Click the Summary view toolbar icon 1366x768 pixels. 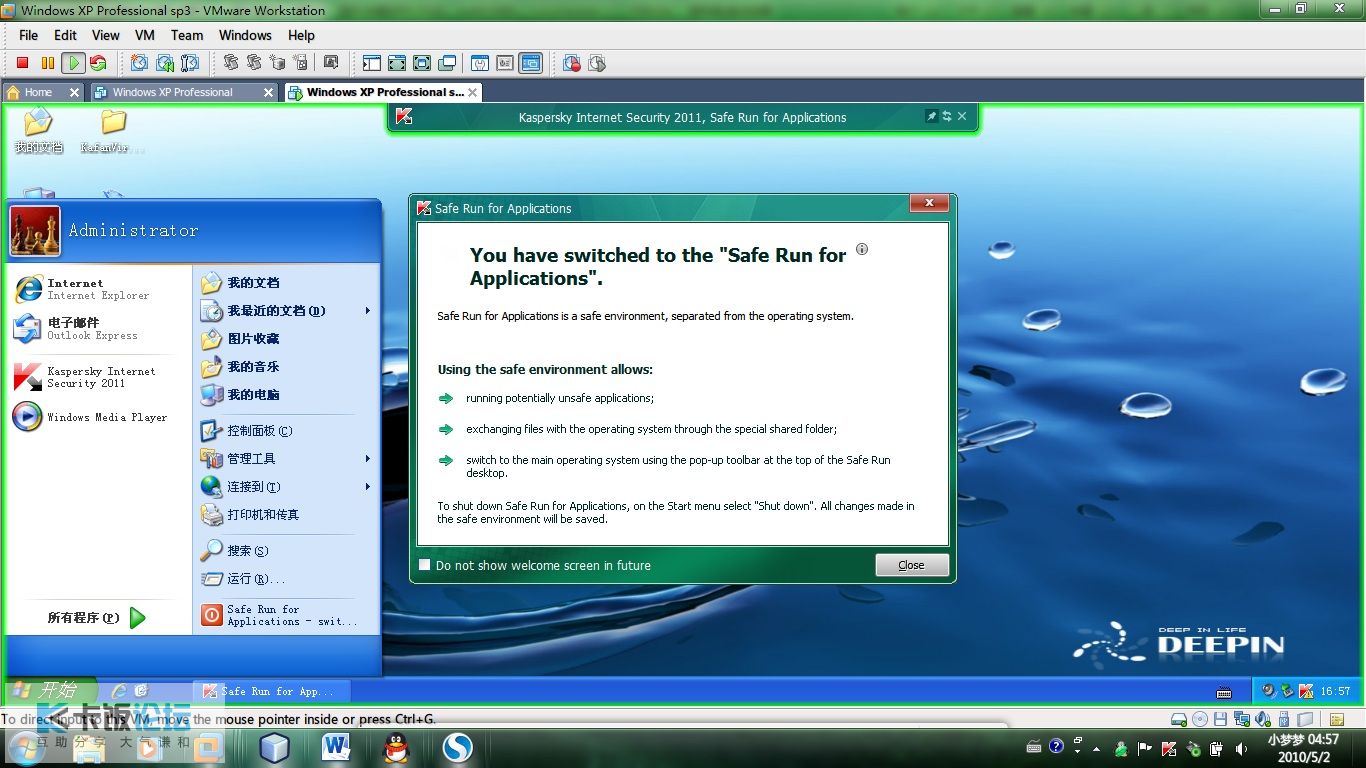tap(480, 63)
